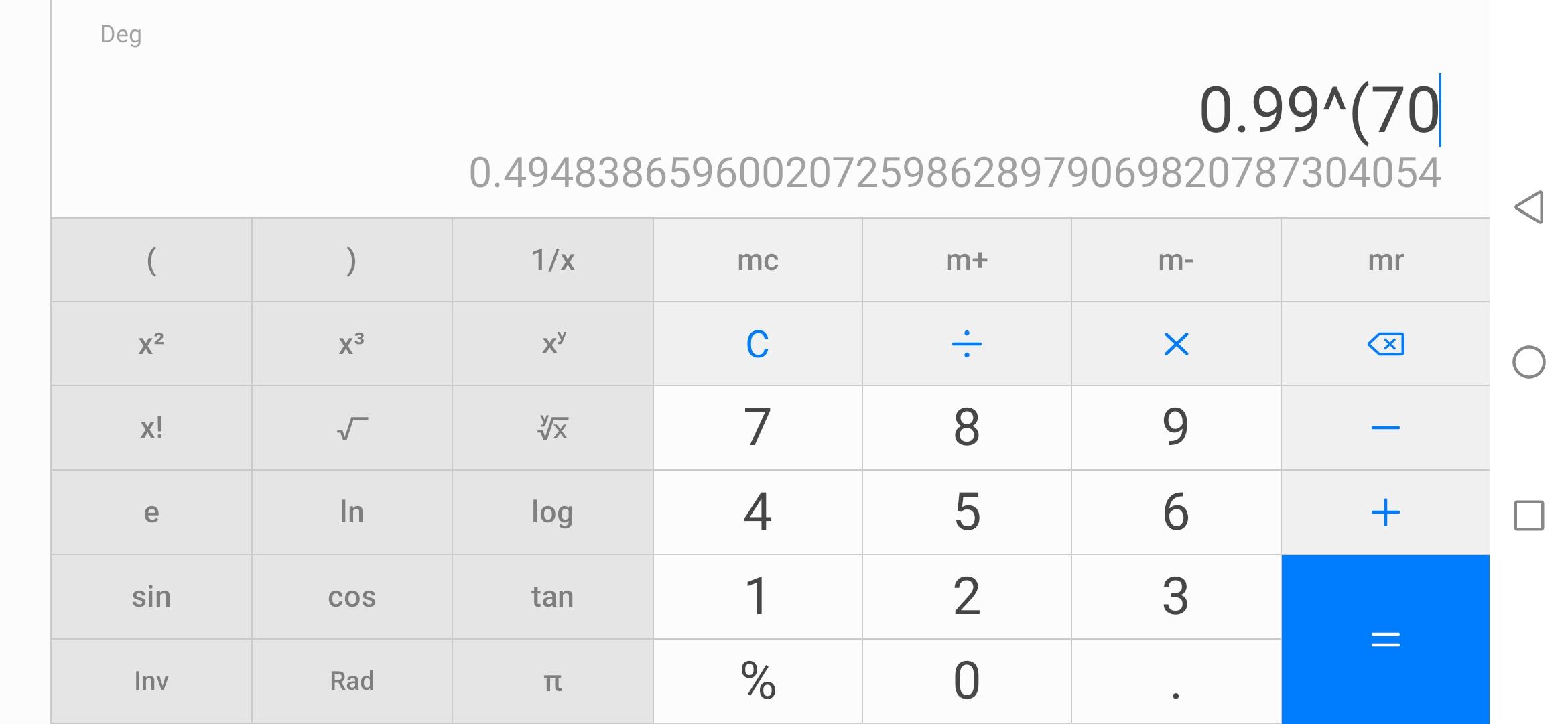Toggle inverse functions with Inv key
1568x724 pixels.
pos(151,681)
